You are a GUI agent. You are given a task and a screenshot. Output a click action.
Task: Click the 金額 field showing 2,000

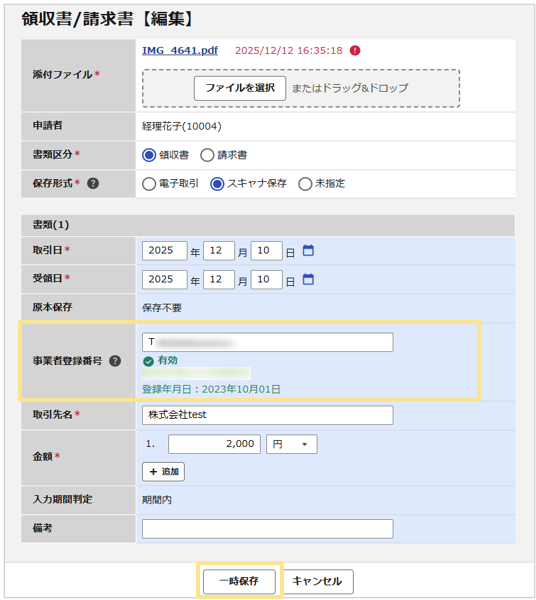214,444
